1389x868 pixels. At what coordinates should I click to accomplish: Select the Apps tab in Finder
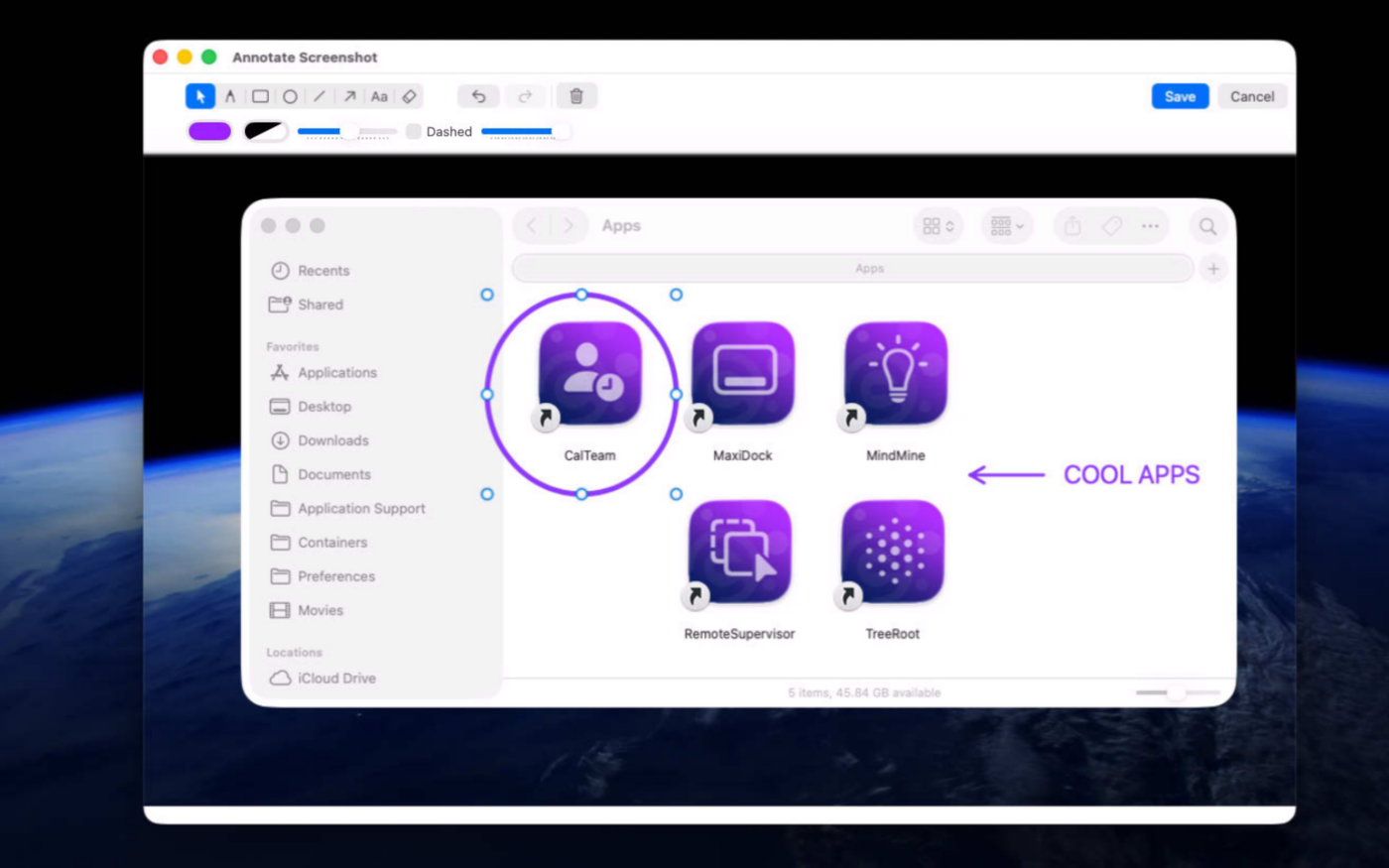click(853, 269)
